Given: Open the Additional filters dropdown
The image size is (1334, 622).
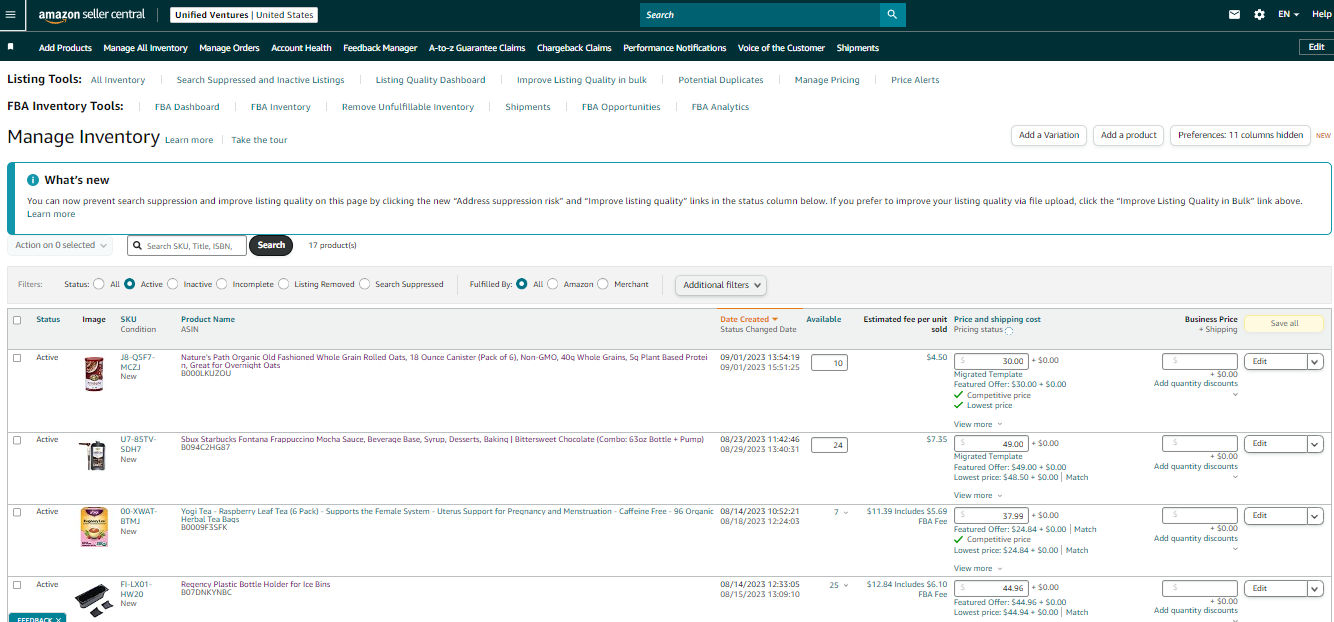Looking at the screenshot, I should pos(721,285).
